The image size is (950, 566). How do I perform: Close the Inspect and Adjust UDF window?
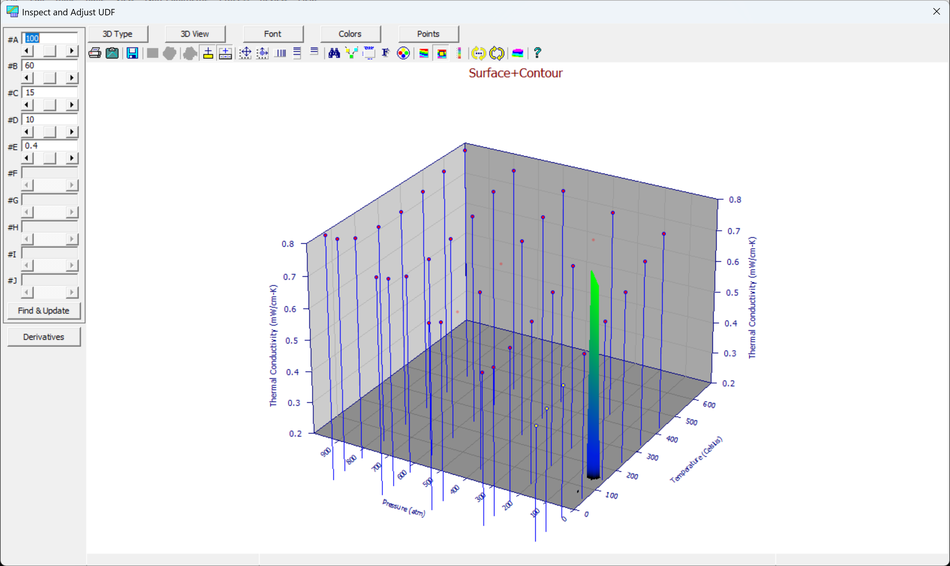coord(936,12)
